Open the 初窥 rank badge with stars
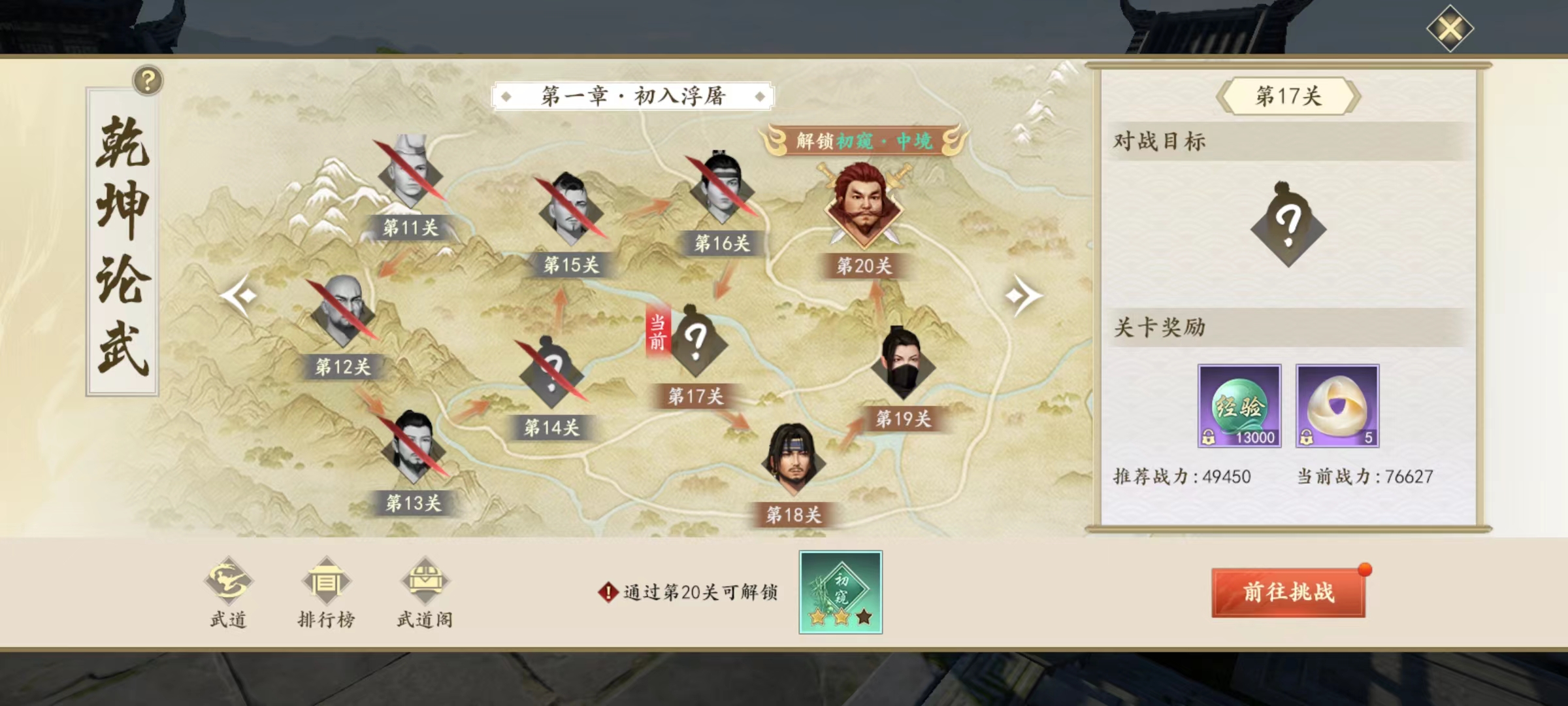This screenshot has width=1568, height=706. [841, 592]
